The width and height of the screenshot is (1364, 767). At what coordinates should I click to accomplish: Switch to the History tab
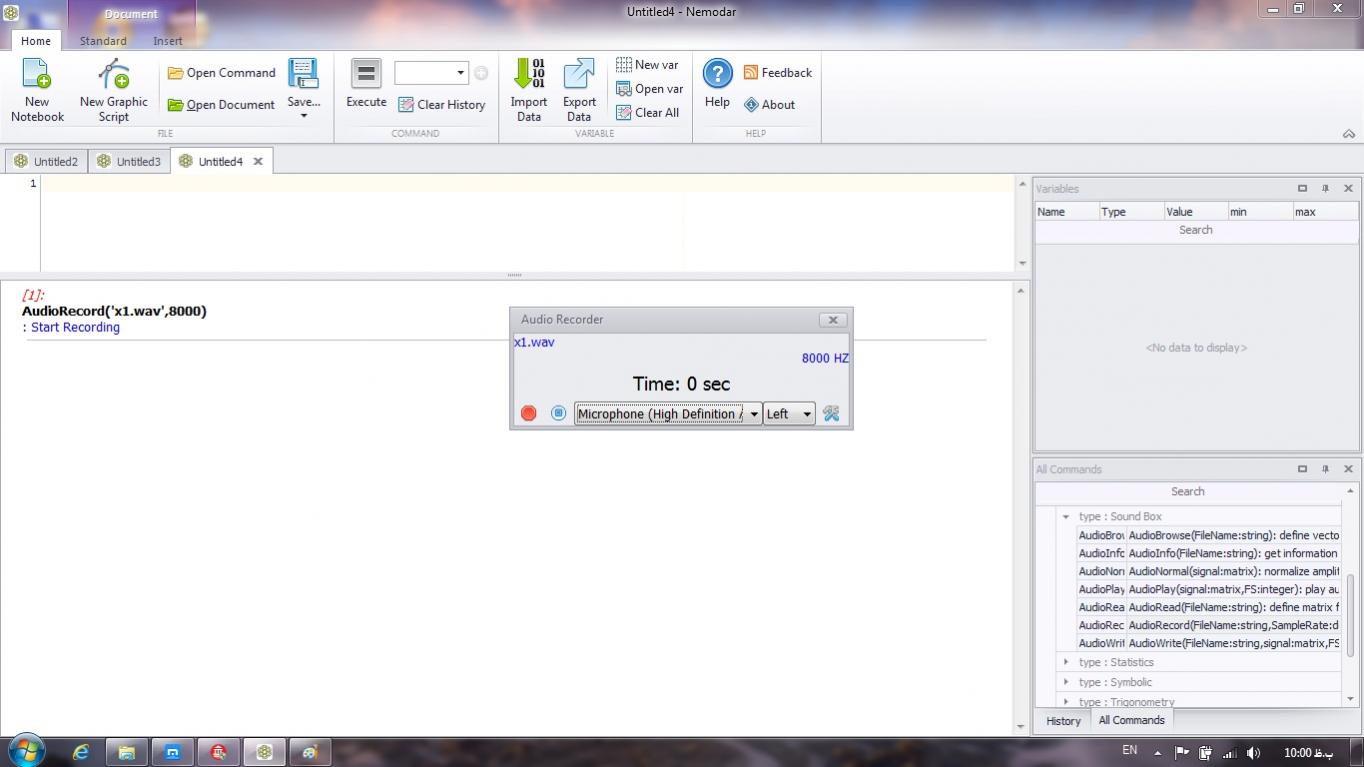[1063, 721]
